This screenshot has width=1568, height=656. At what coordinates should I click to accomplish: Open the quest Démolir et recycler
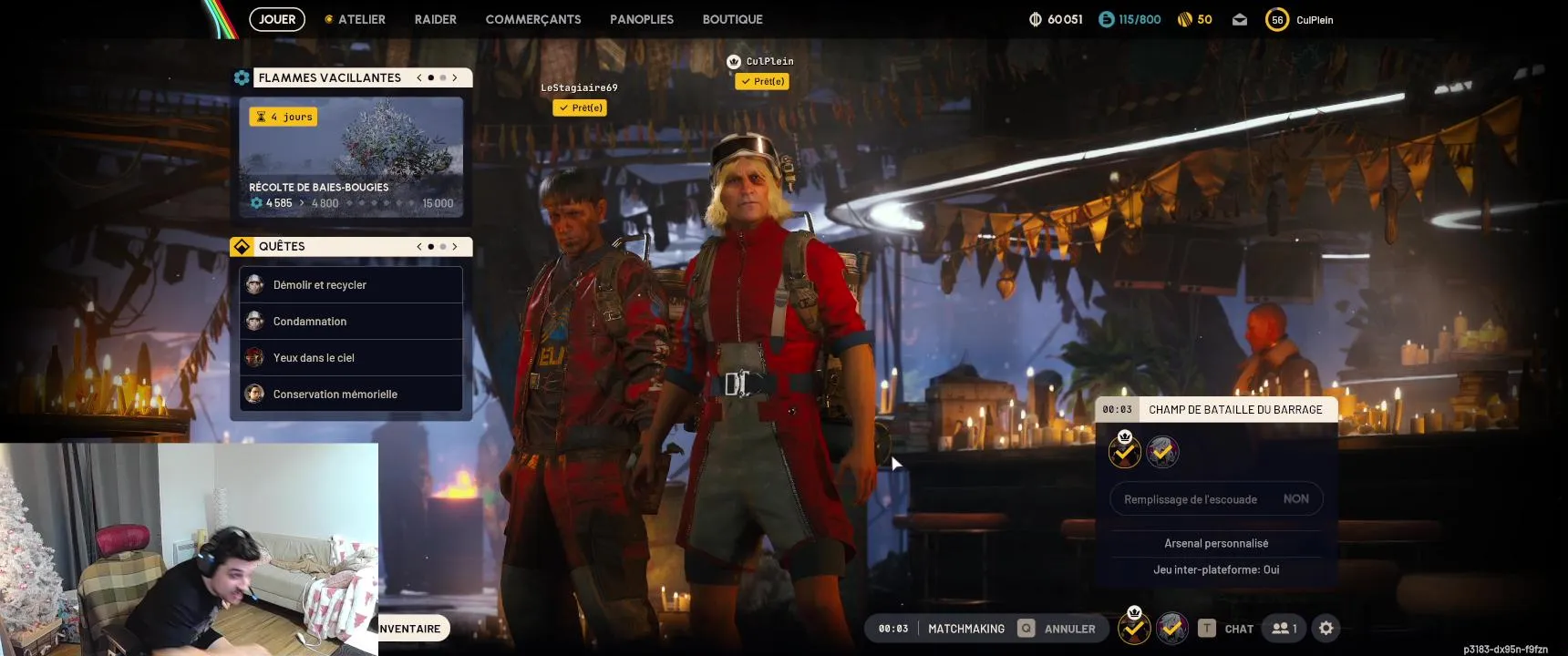tap(351, 285)
